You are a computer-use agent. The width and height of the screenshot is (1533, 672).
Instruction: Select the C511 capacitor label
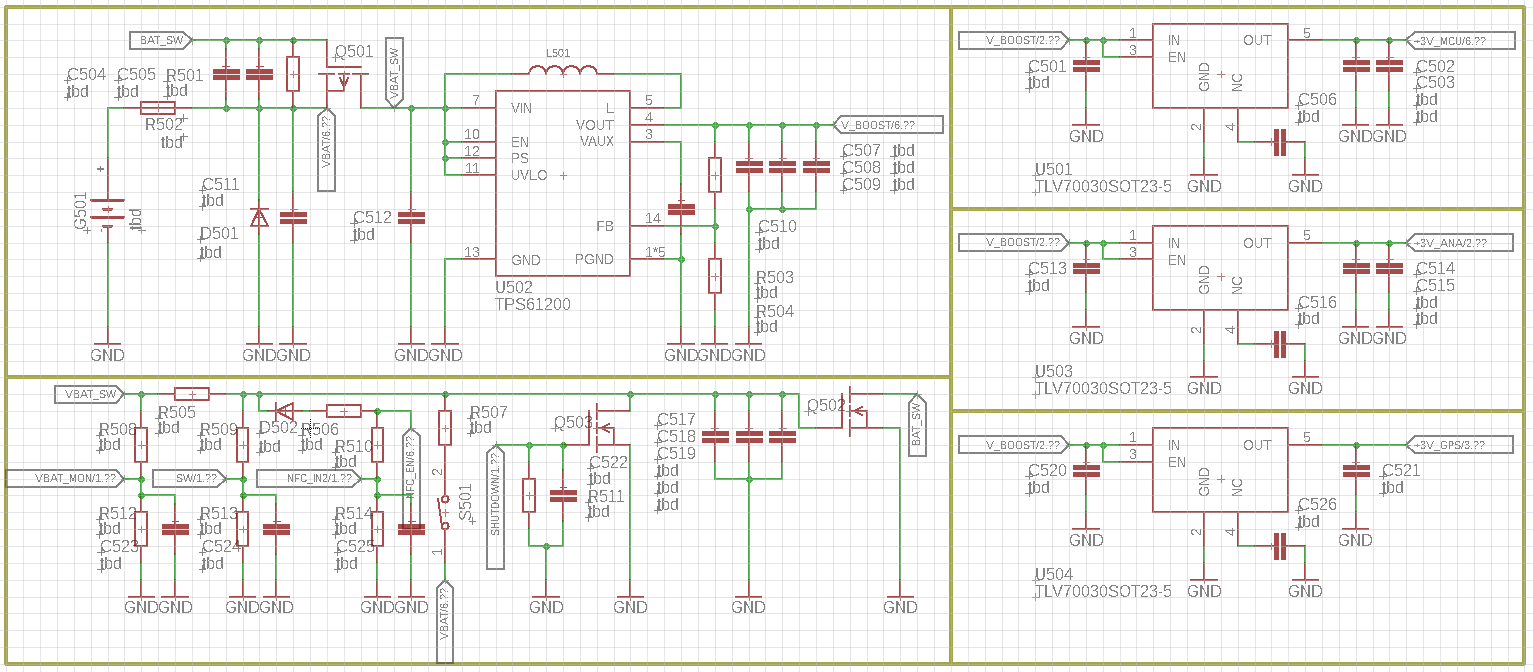(x=220, y=184)
